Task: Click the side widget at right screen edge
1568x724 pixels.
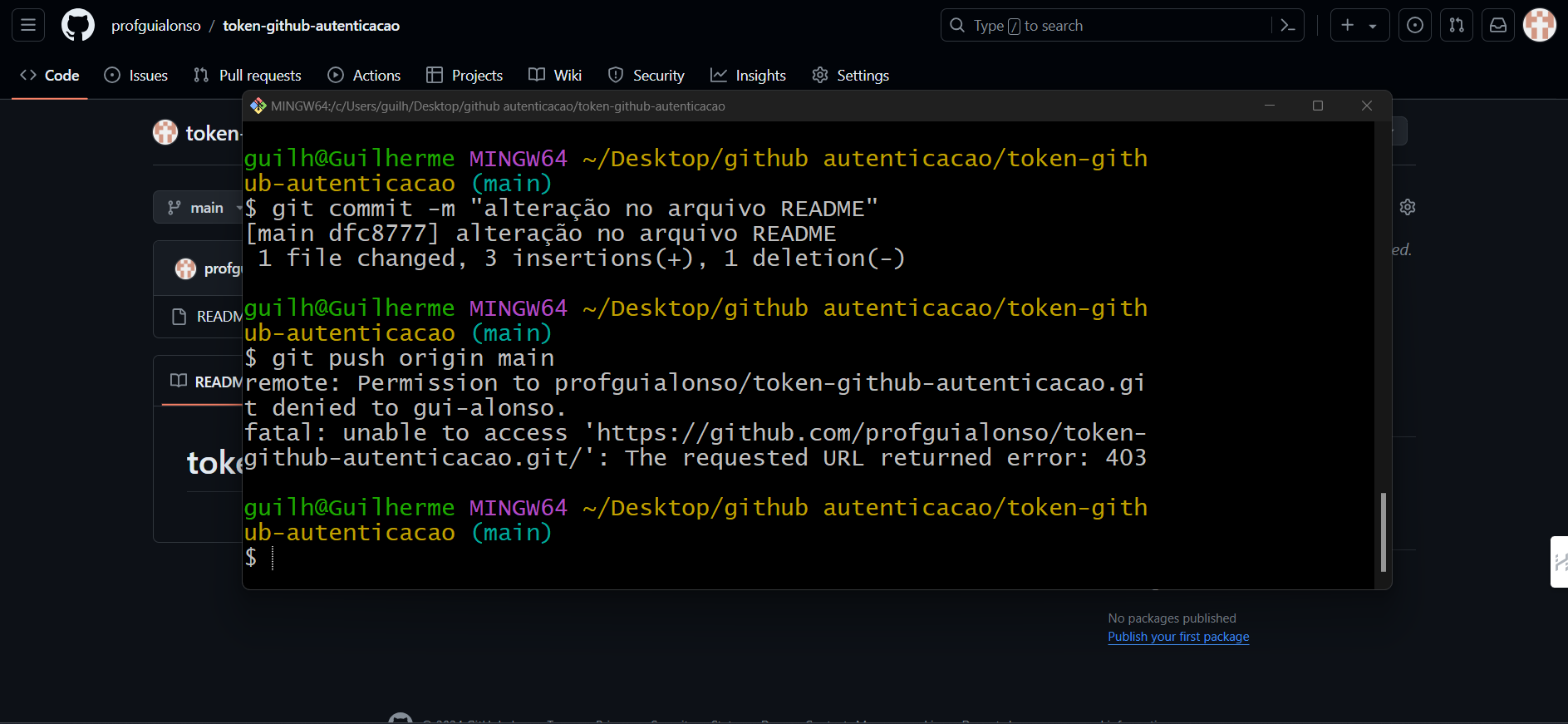Action: 1560,562
